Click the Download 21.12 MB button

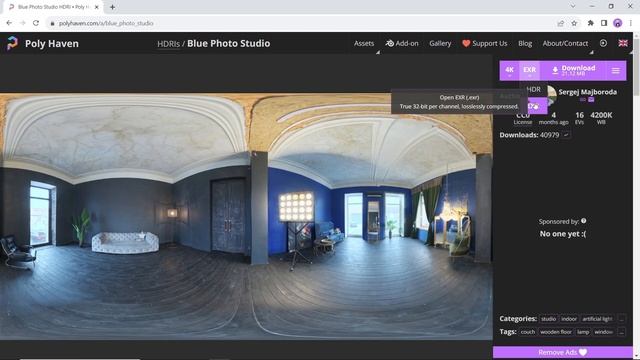[573, 71]
